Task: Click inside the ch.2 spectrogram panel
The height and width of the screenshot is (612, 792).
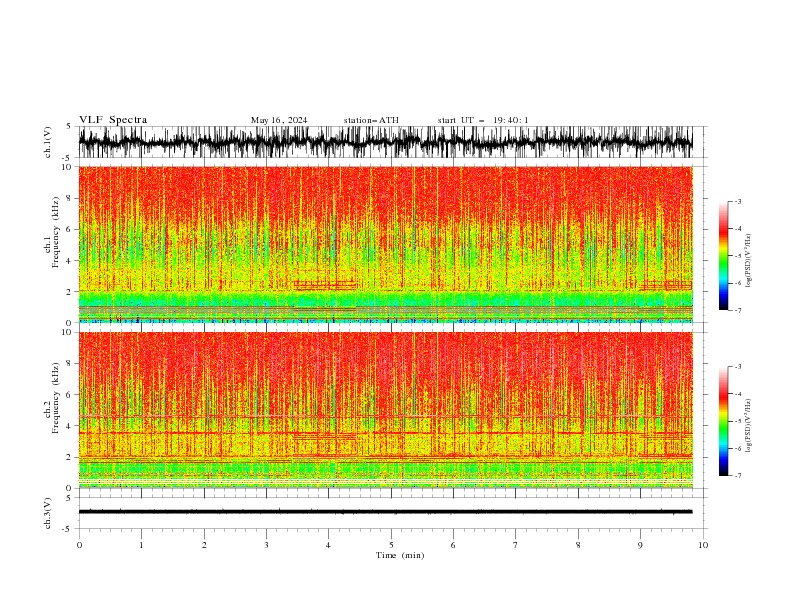Action: tap(385, 410)
